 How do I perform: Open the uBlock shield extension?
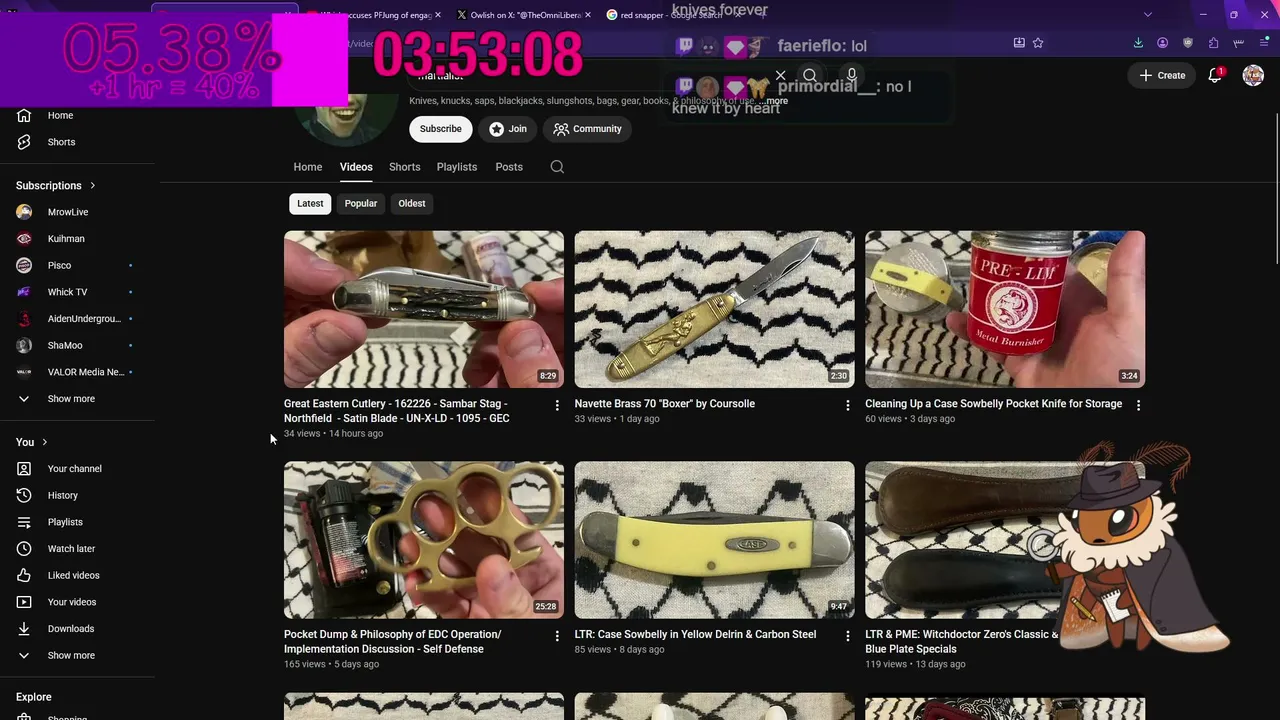(x=1188, y=43)
